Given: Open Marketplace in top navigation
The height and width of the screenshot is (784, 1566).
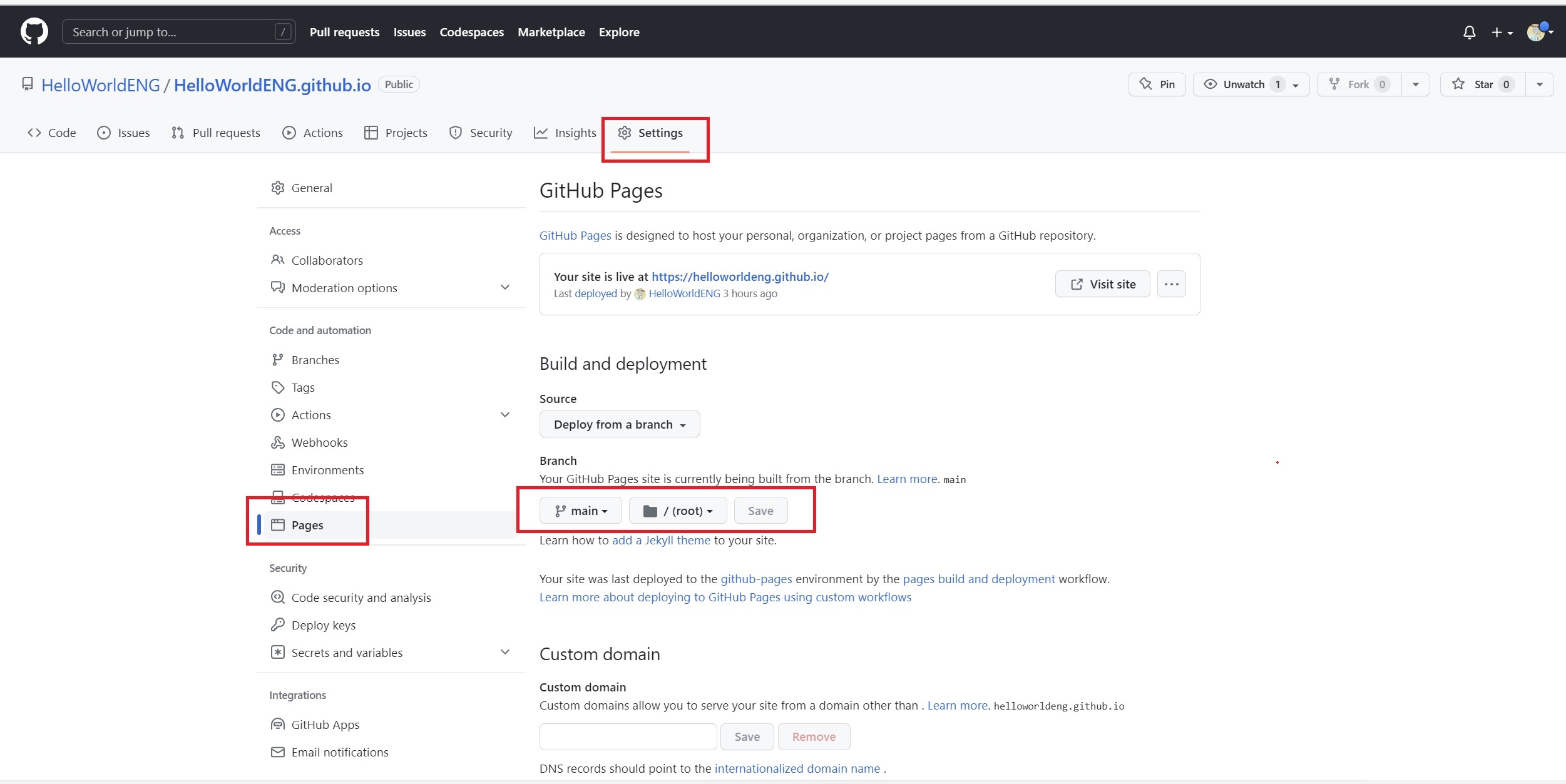Looking at the screenshot, I should (x=551, y=32).
